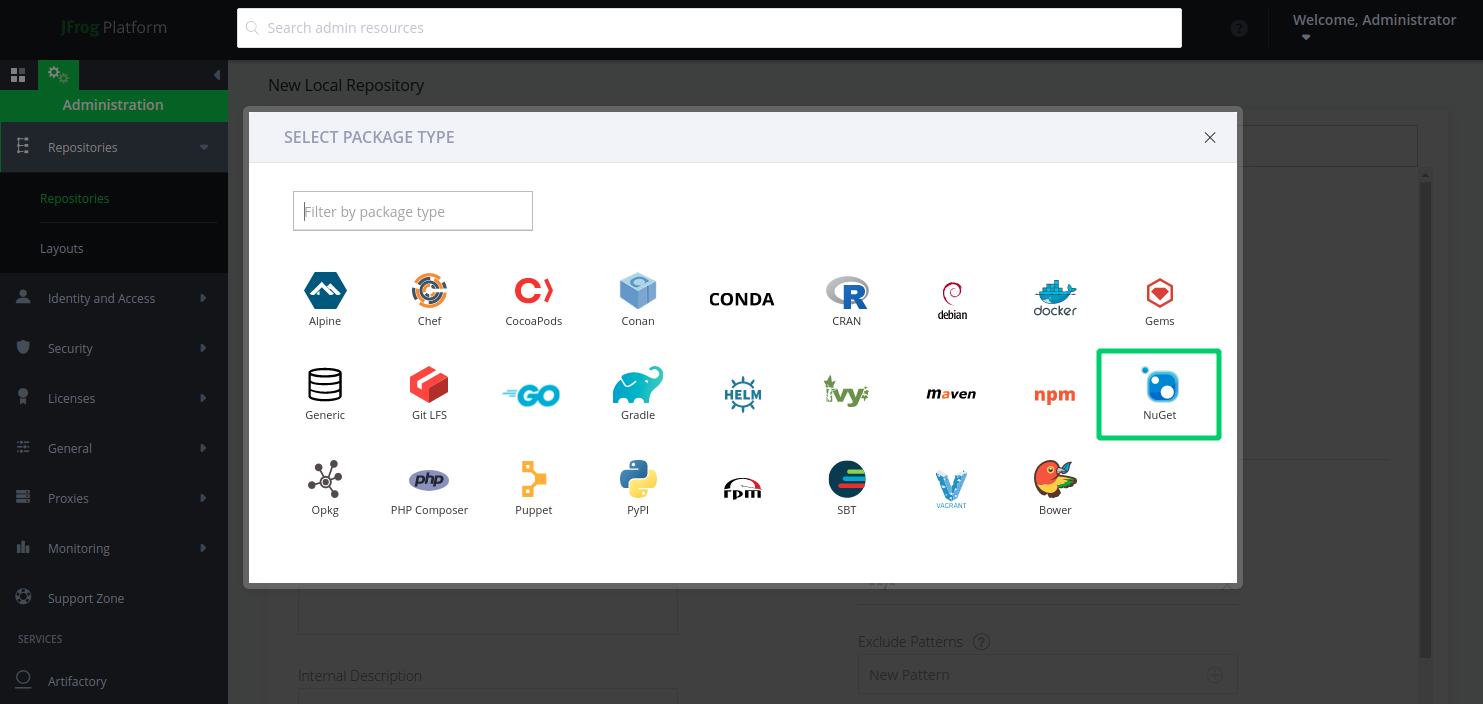Select the Debian package type
1483x704 pixels.
[x=951, y=297]
